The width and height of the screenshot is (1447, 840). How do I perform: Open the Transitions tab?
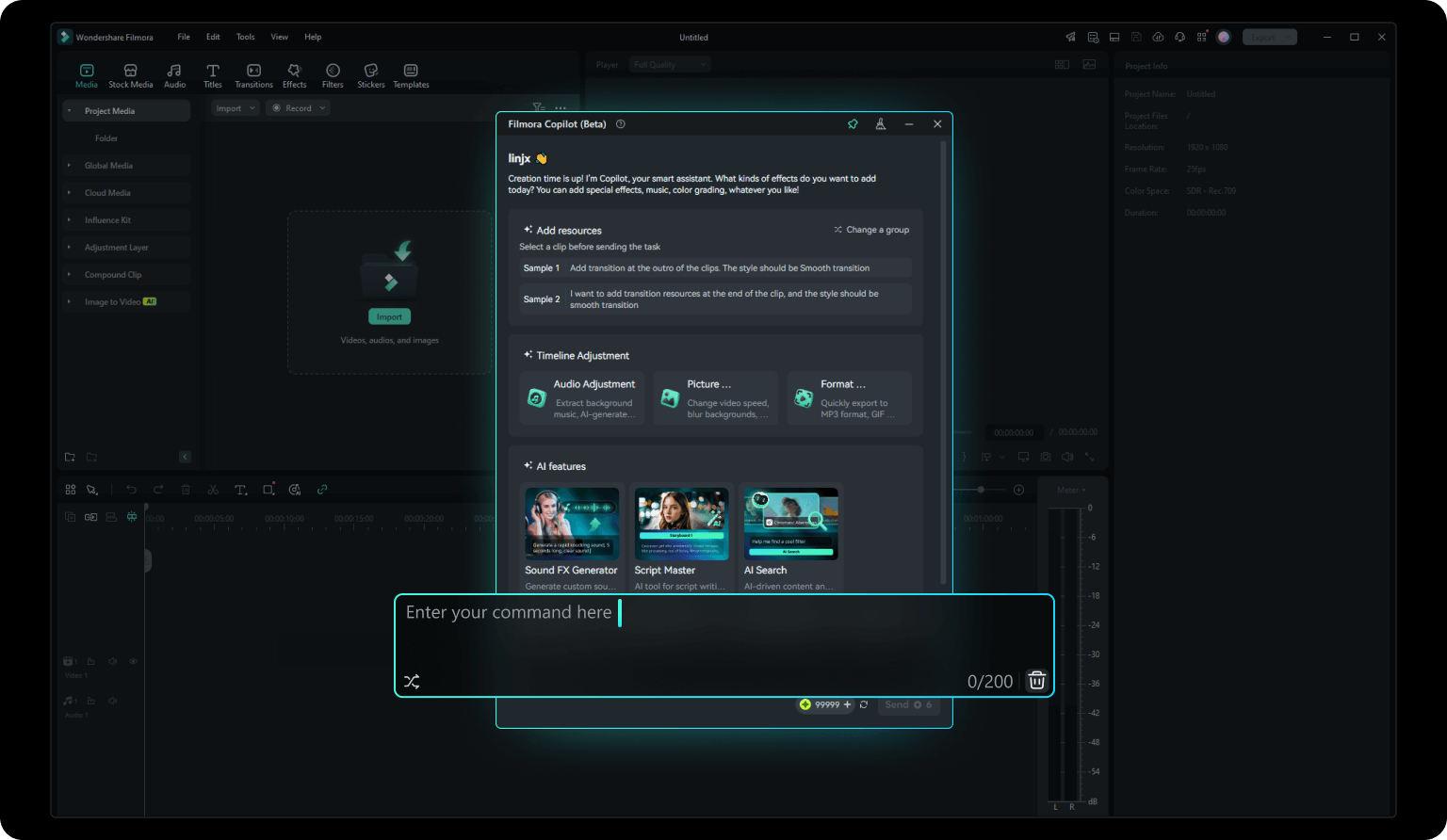point(253,76)
